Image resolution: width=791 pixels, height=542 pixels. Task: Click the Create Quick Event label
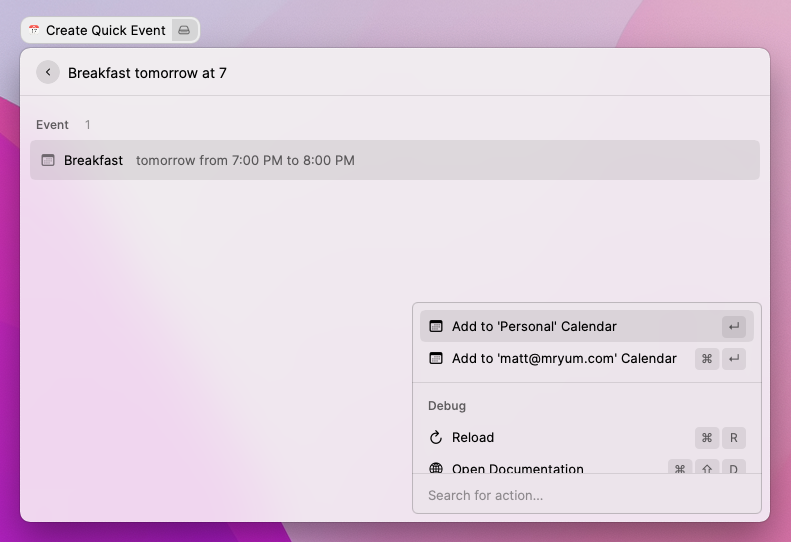(x=105, y=30)
